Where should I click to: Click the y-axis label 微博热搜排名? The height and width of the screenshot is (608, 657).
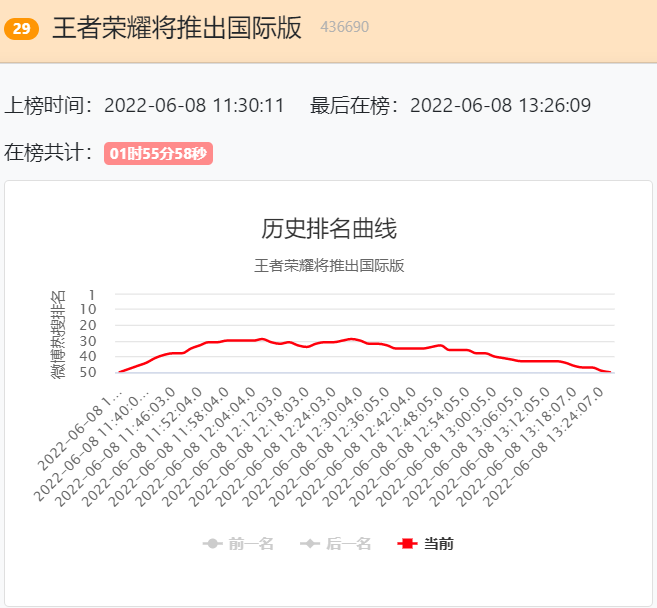click(x=58, y=334)
